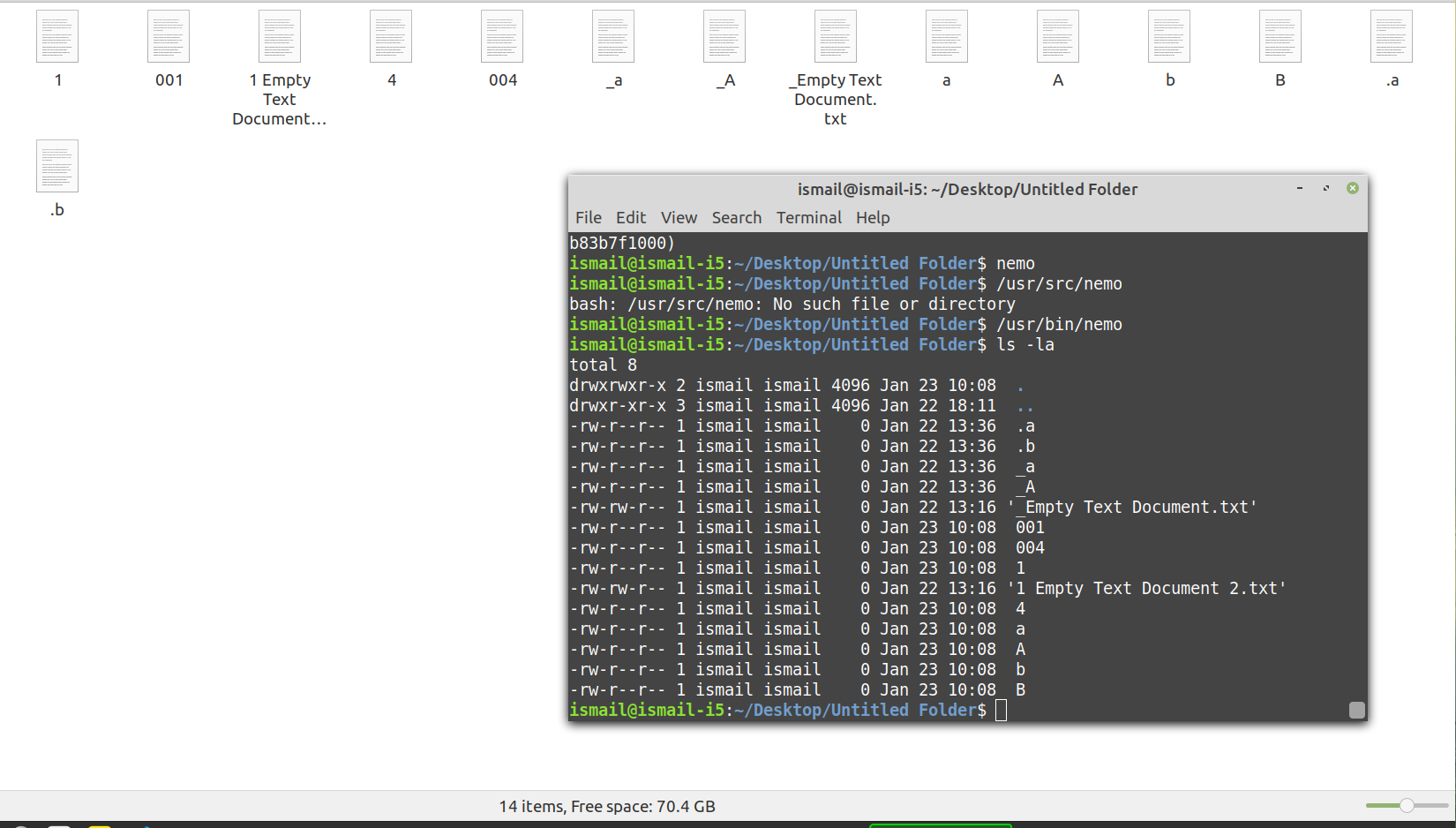Select the hidden .b file icon
1456x828 pixels.
tap(57, 166)
